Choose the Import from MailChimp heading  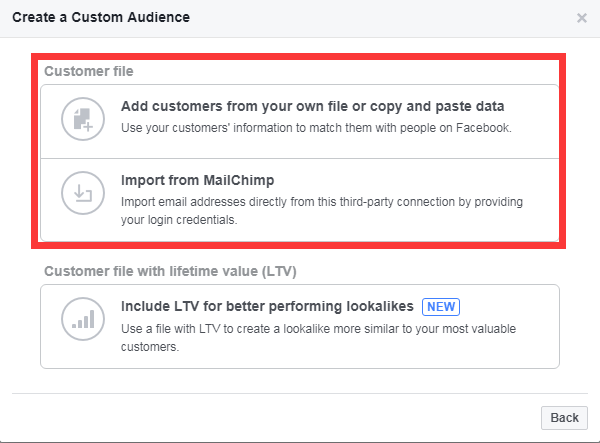click(x=197, y=180)
